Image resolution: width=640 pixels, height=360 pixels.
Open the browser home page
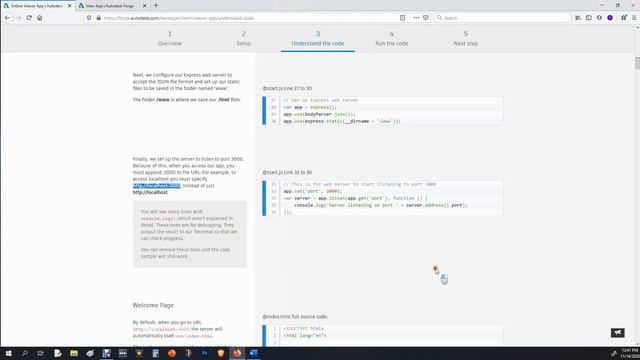pos(40,18)
